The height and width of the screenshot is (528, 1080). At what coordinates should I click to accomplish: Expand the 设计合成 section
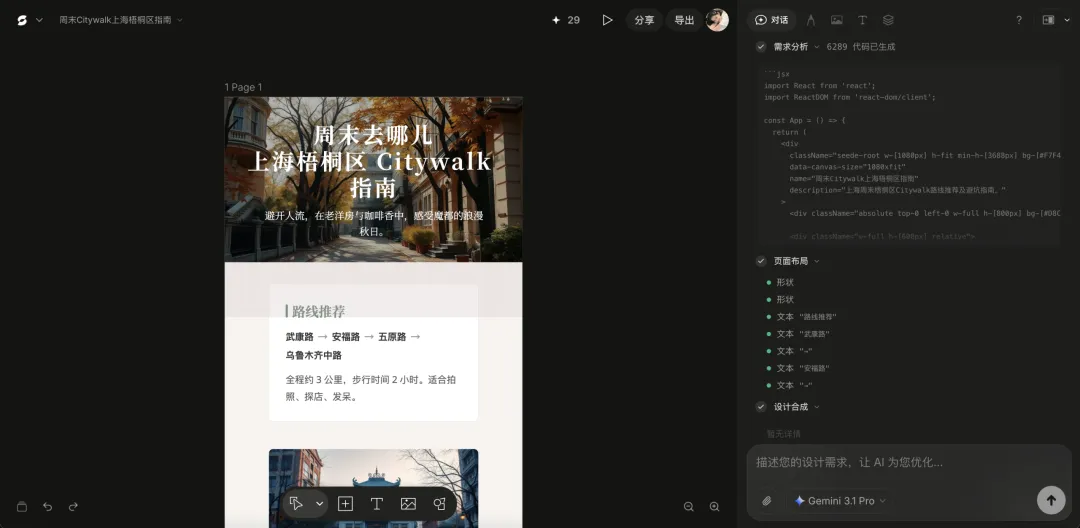[x=817, y=407]
